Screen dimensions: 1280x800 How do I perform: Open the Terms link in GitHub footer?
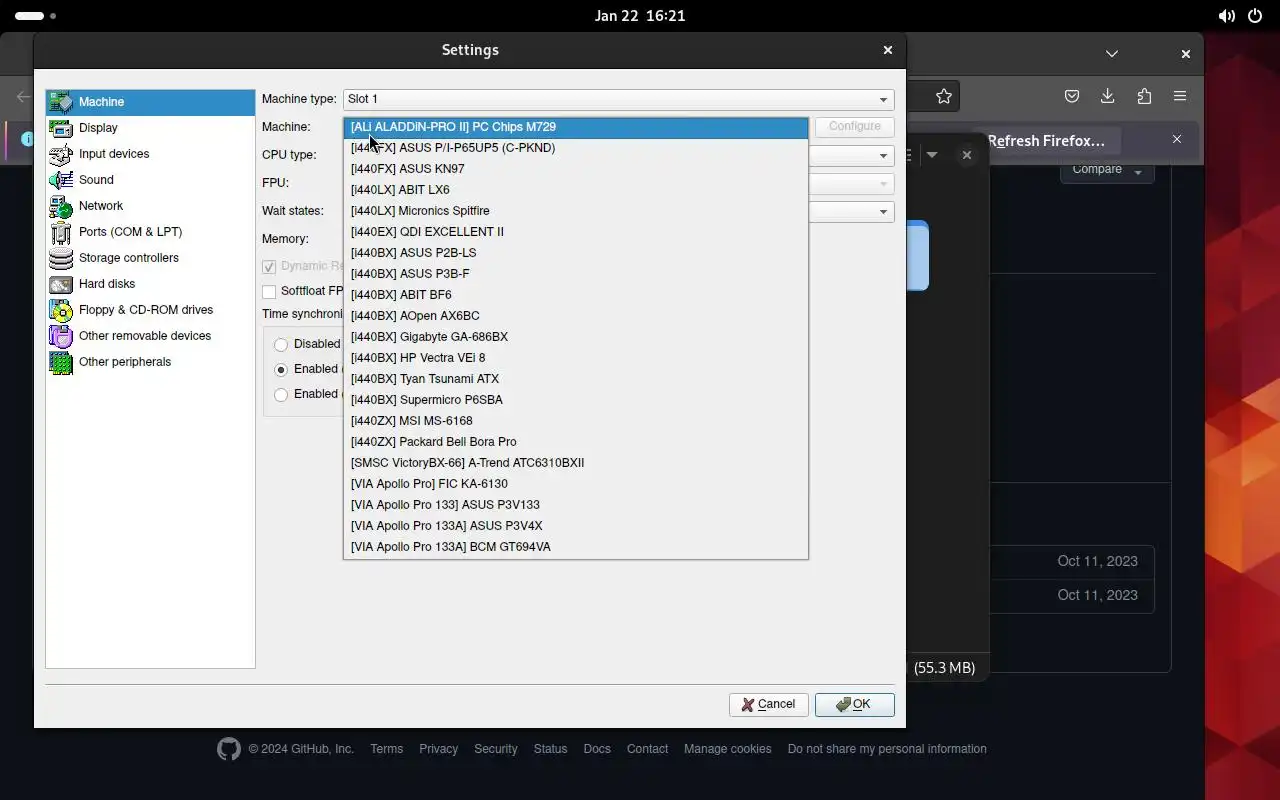(387, 749)
